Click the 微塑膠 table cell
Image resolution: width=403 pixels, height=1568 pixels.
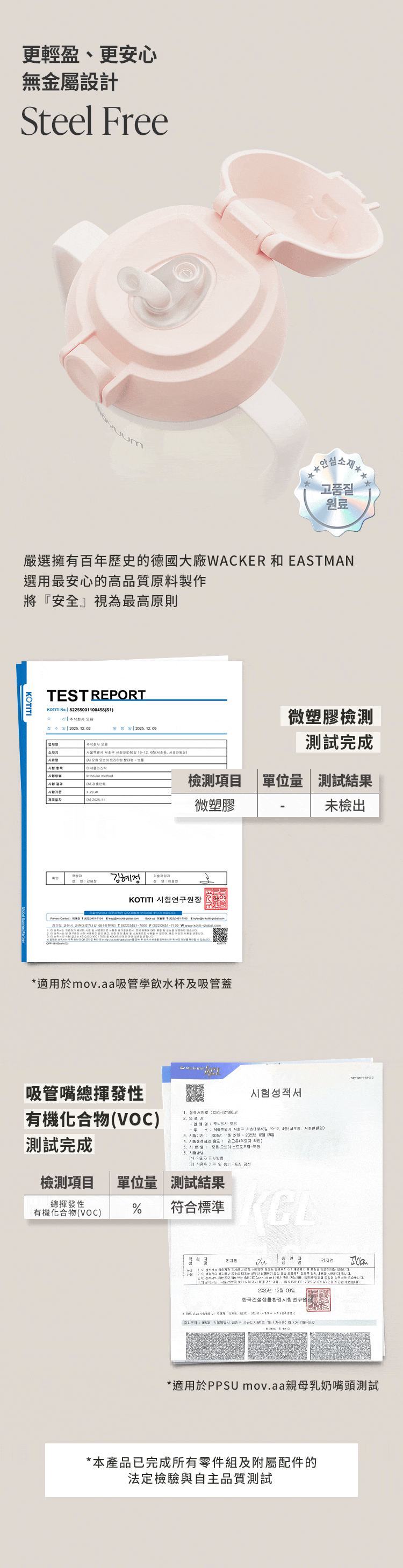(x=214, y=805)
